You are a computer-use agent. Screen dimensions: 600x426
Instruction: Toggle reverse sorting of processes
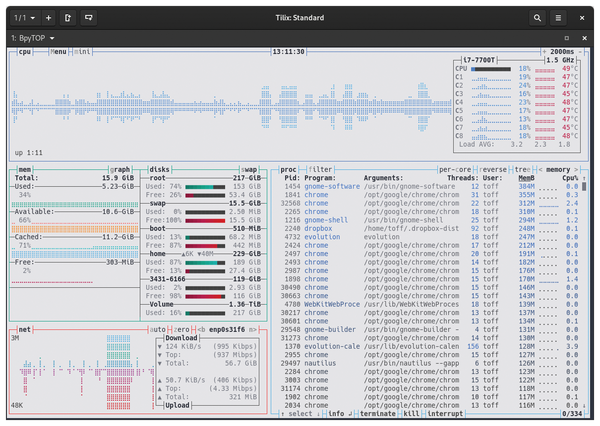pos(493,170)
